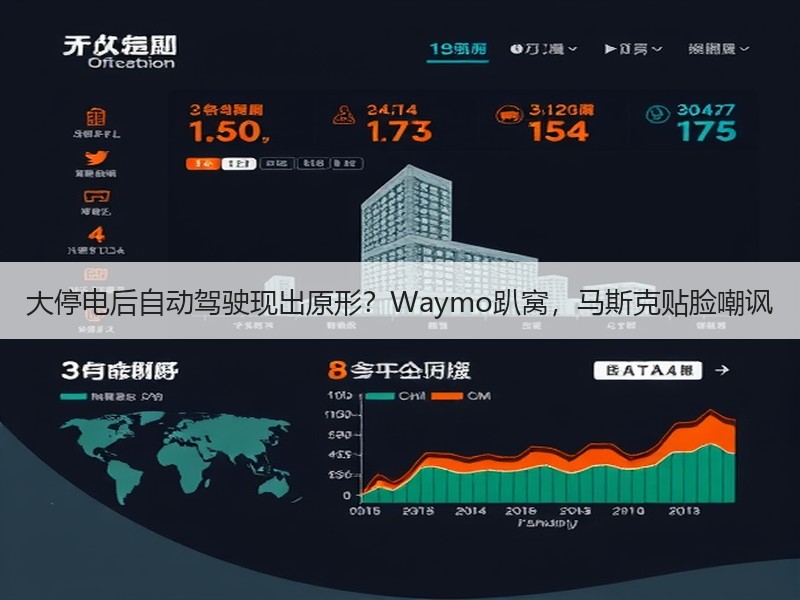The width and height of the screenshot is (800, 600).
Task: Select the first outlined filter pill
Action: [x=277, y=164]
